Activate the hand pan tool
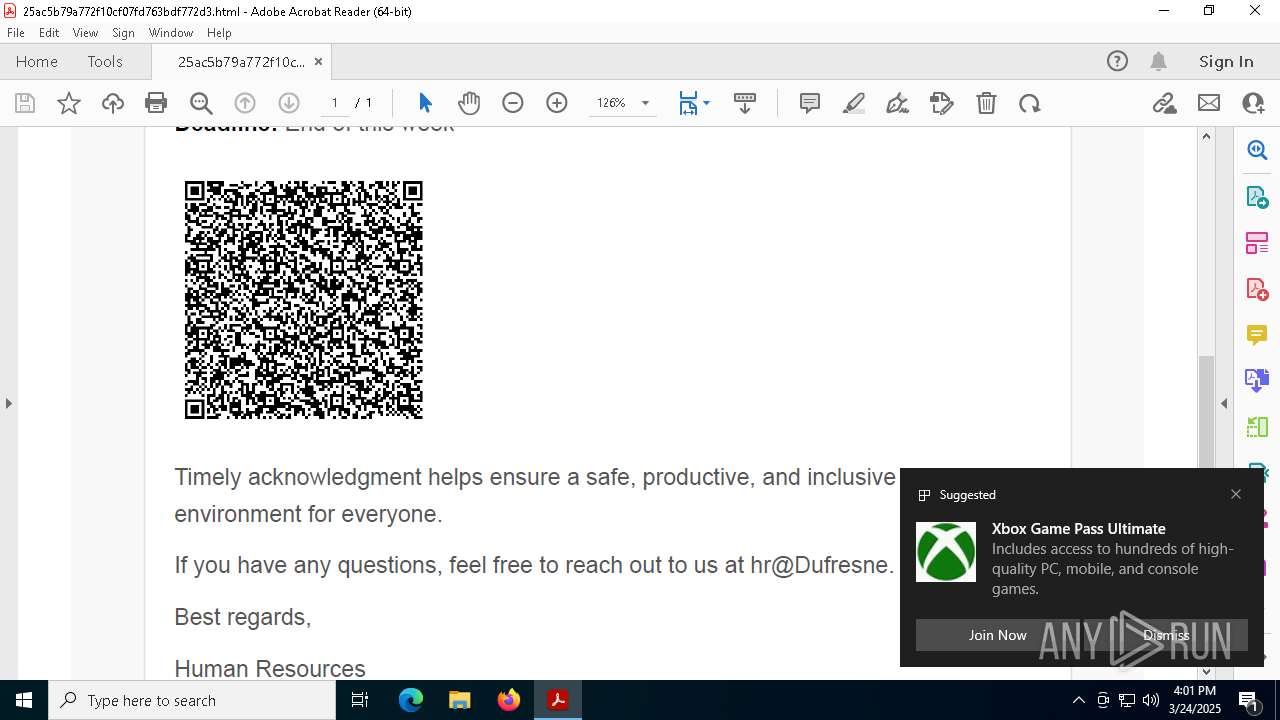 [x=469, y=103]
